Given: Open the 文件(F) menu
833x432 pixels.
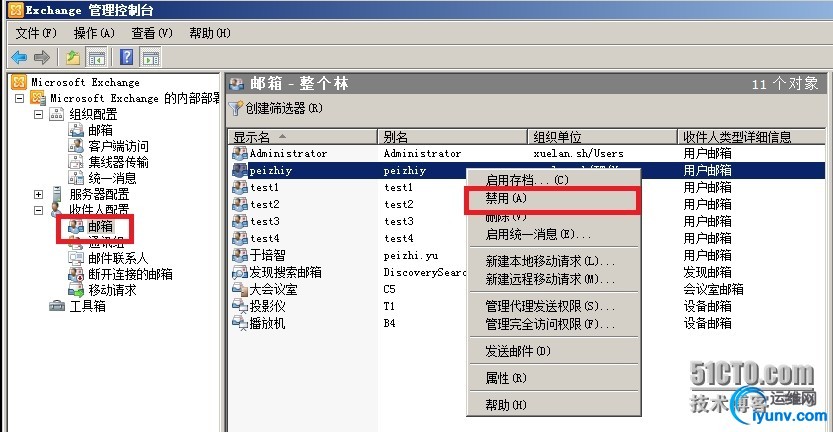Looking at the screenshot, I should (36, 33).
